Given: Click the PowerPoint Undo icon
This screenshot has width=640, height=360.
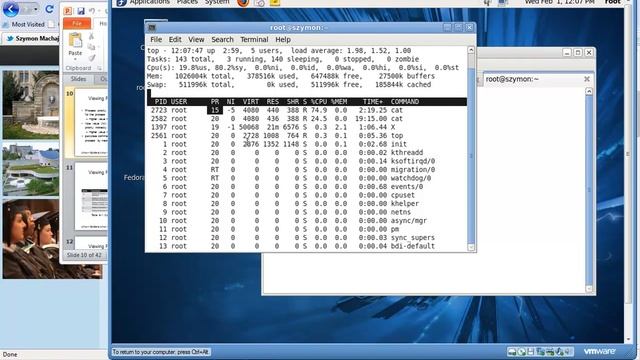Looking at the screenshot, I should pos(92,11).
